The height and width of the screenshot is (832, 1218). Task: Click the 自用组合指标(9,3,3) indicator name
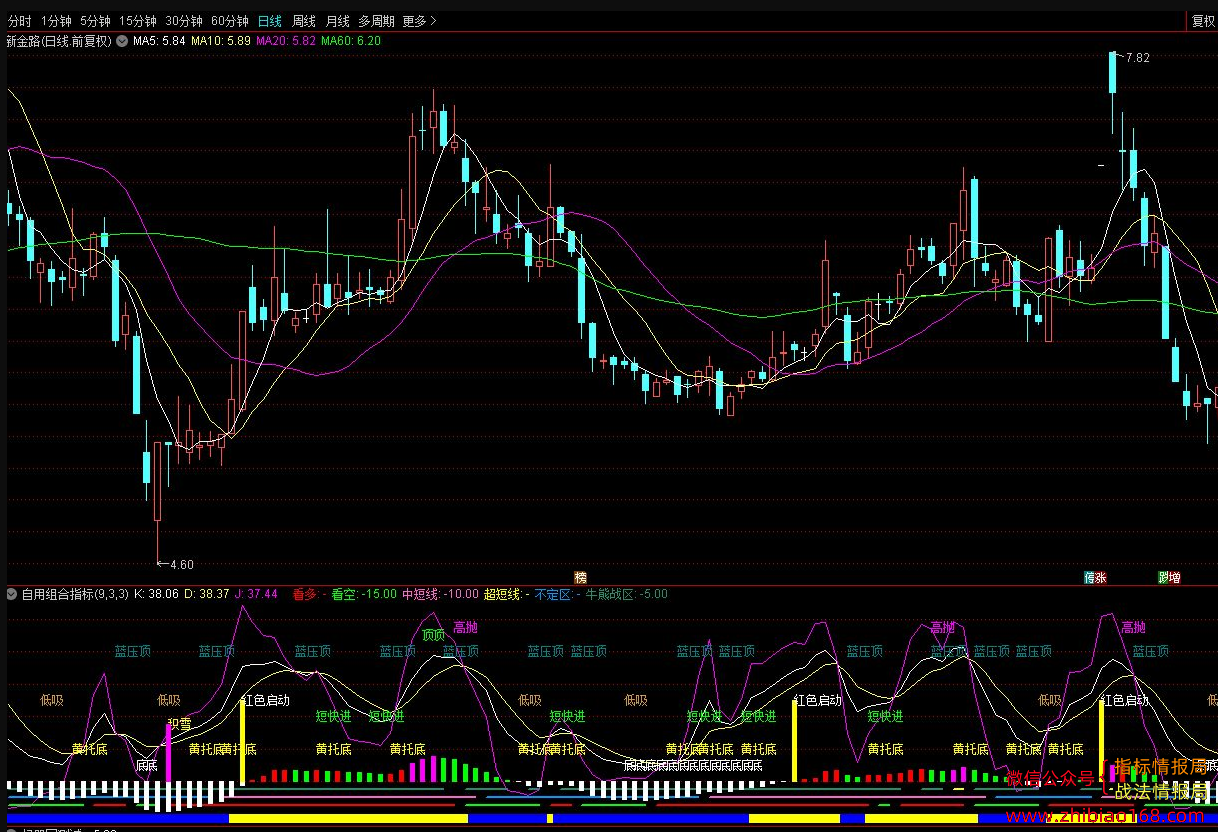coord(75,594)
